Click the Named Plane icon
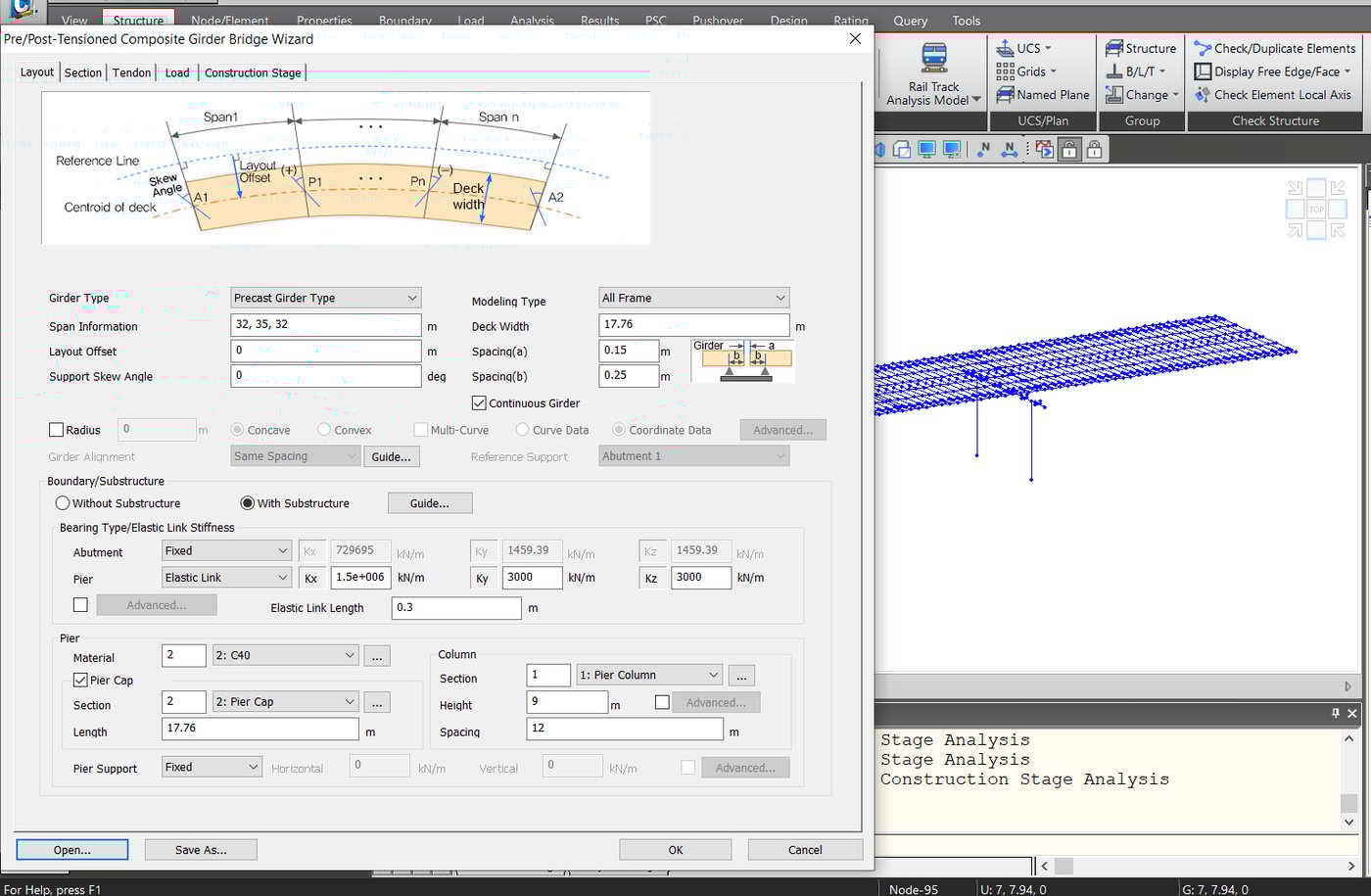The width and height of the screenshot is (1371, 896). click(1042, 94)
